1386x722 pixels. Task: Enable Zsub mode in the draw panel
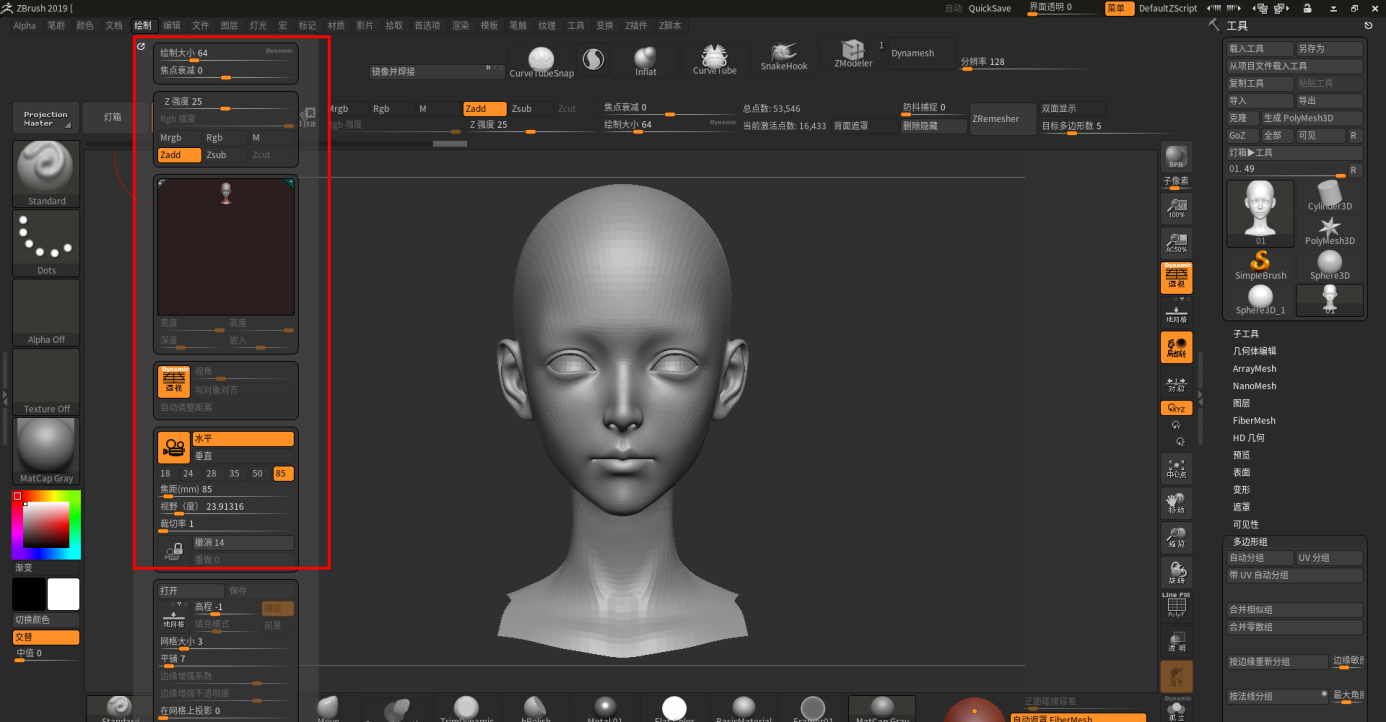click(x=216, y=155)
